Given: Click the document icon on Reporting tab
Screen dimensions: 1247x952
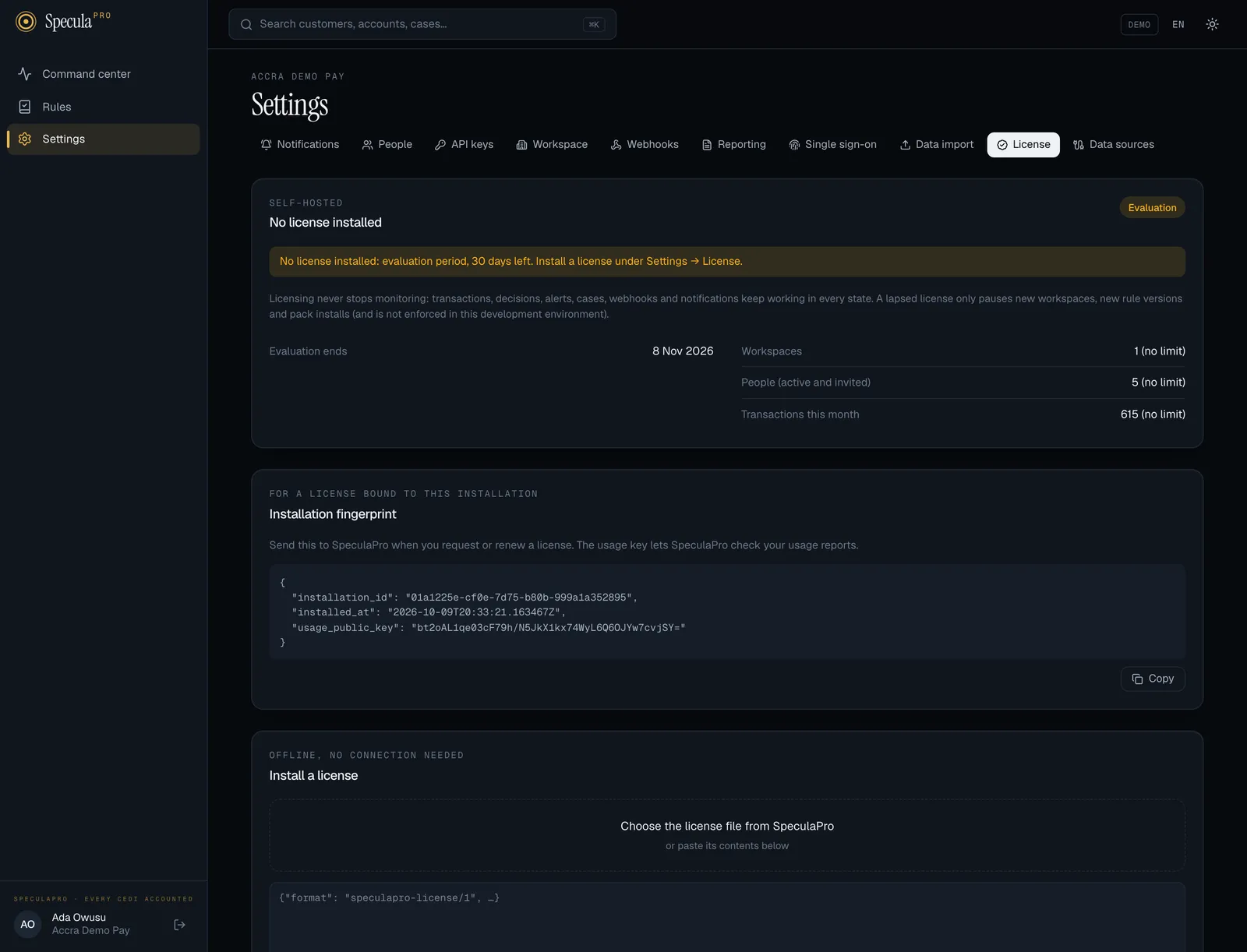Looking at the screenshot, I should (x=707, y=145).
